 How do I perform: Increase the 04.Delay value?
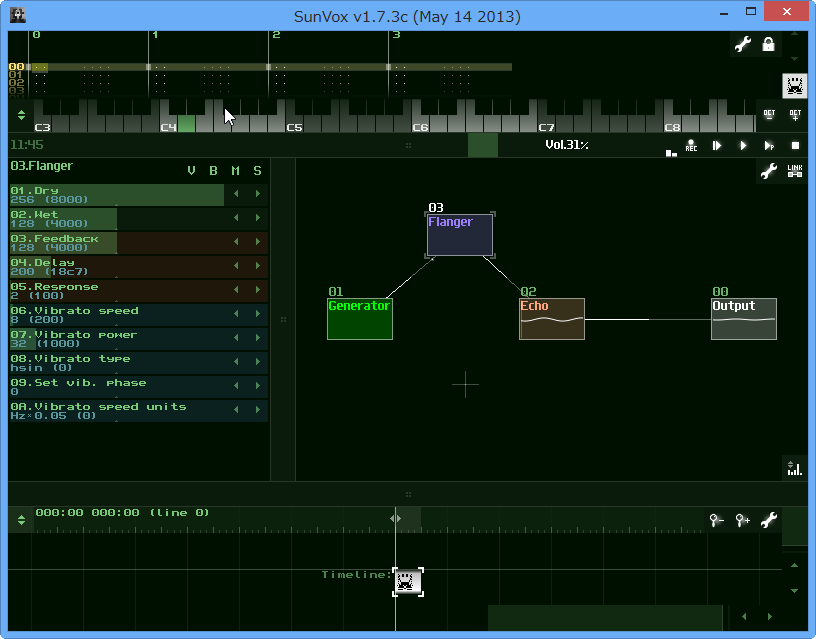[x=258, y=265]
